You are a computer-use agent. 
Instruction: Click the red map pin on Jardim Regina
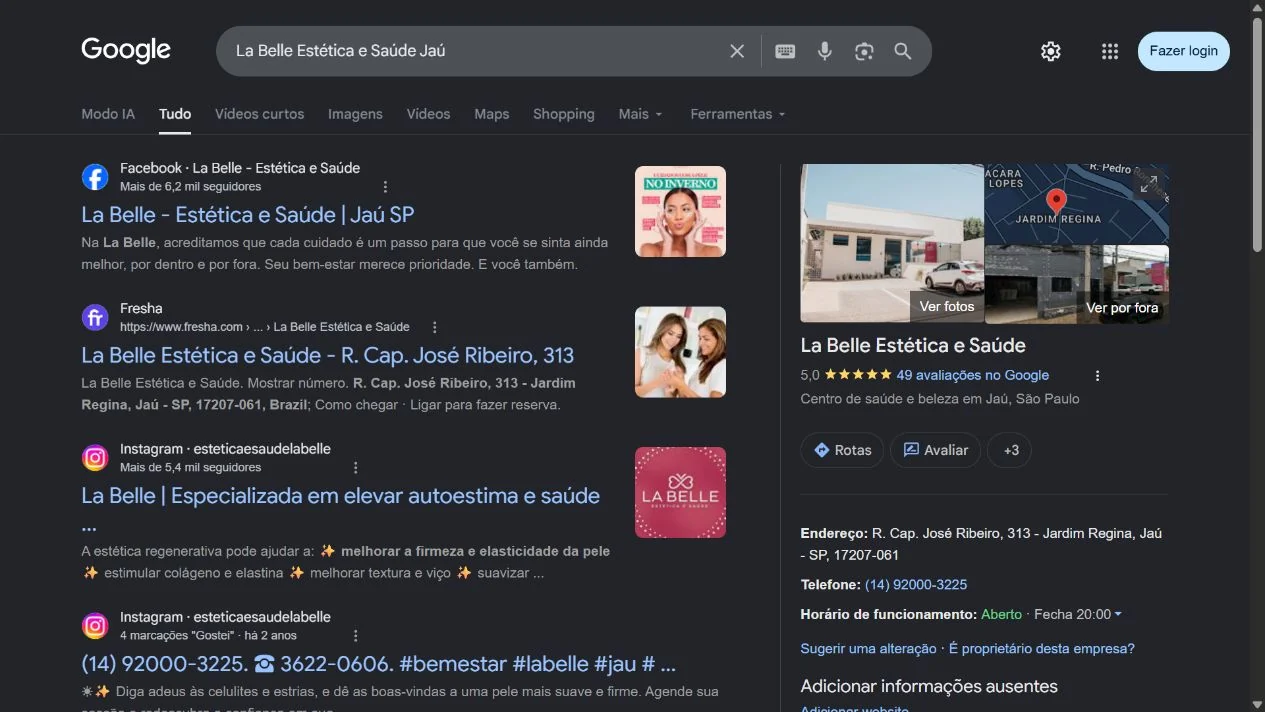coord(1056,201)
